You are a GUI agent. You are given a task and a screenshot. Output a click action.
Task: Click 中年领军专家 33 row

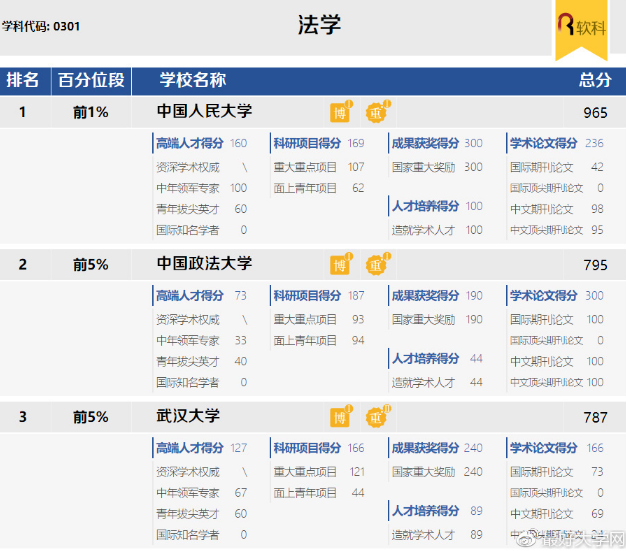point(201,341)
